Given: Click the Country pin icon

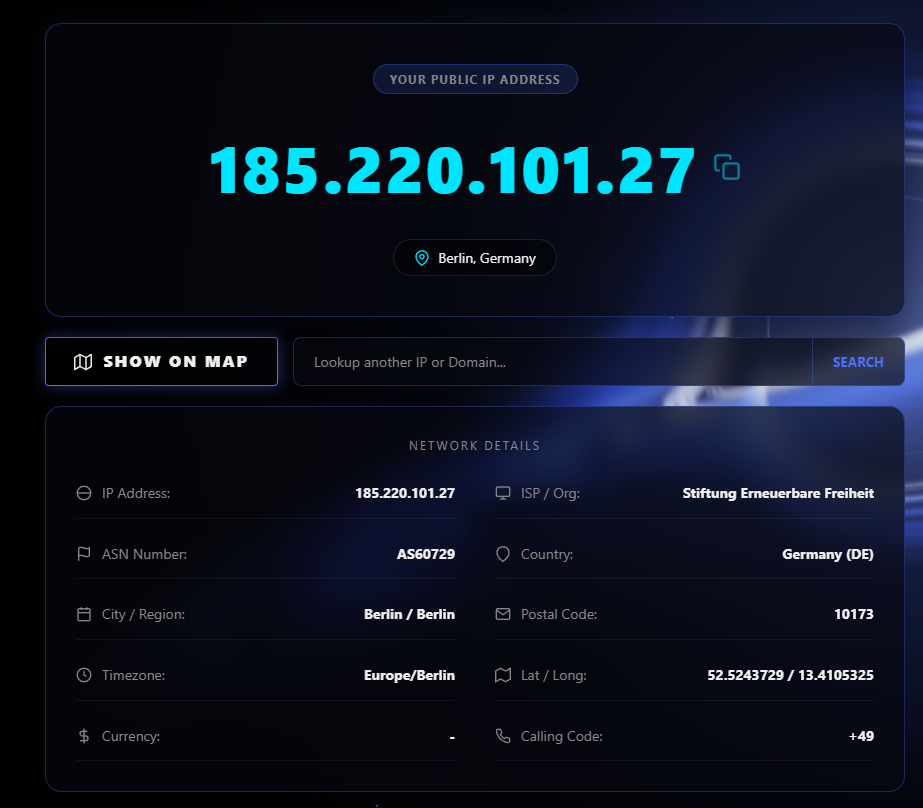Looking at the screenshot, I should (x=503, y=554).
